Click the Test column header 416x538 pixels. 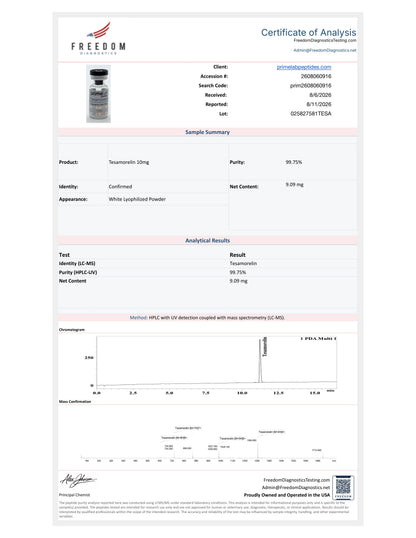[64, 255]
